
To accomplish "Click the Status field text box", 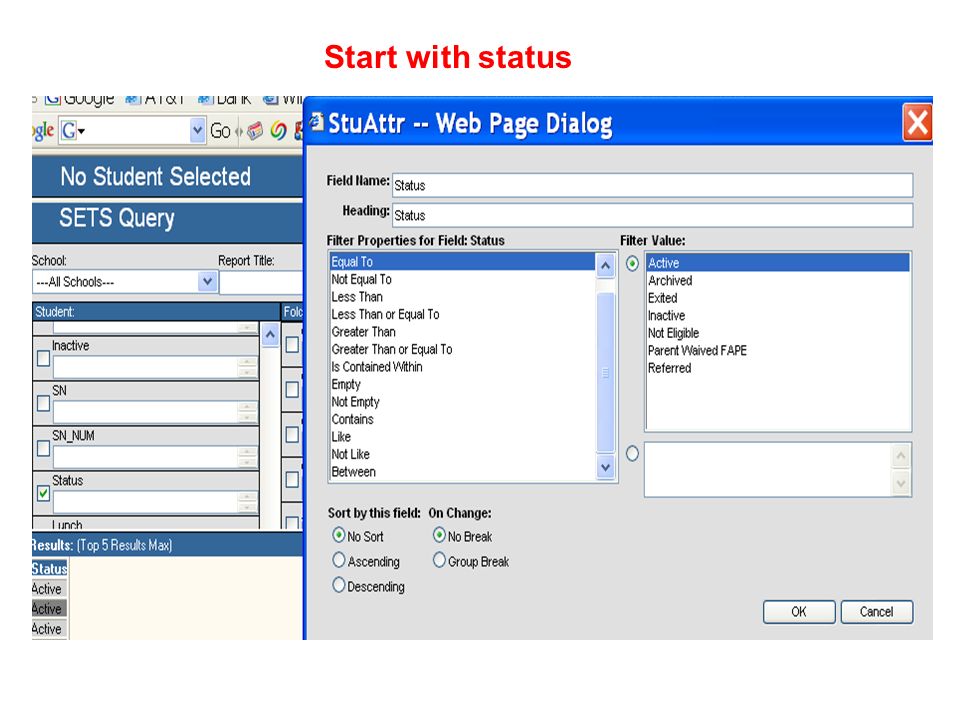I will coord(146,502).
